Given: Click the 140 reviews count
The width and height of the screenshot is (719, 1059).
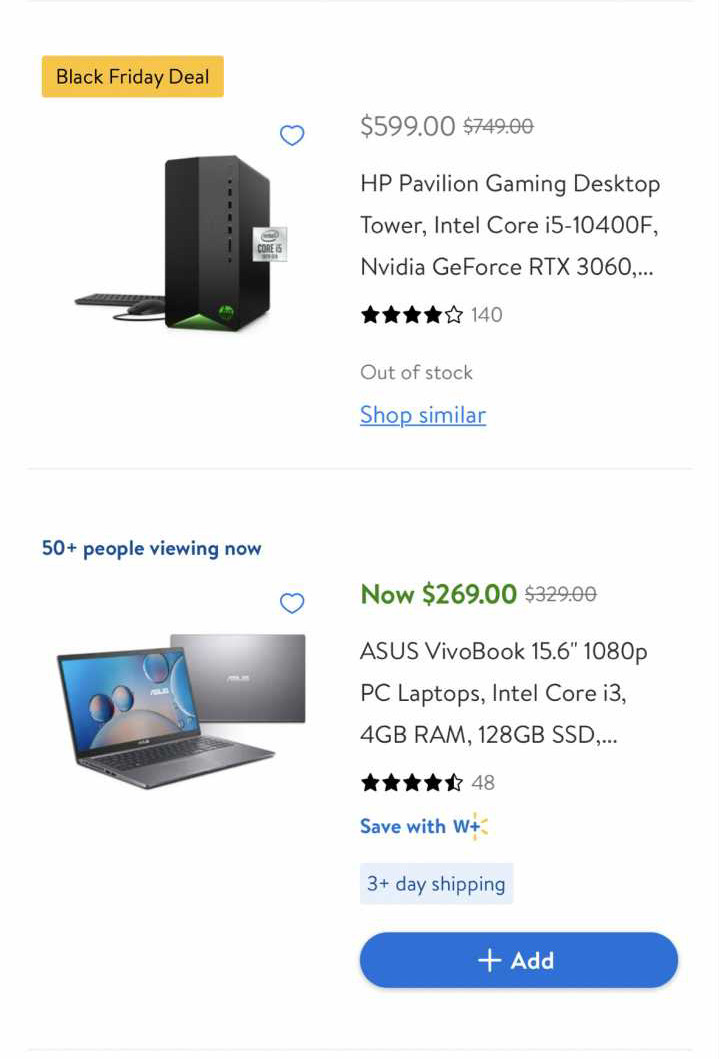Looking at the screenshot, I should pyautogui.click(x=486, y=315).
